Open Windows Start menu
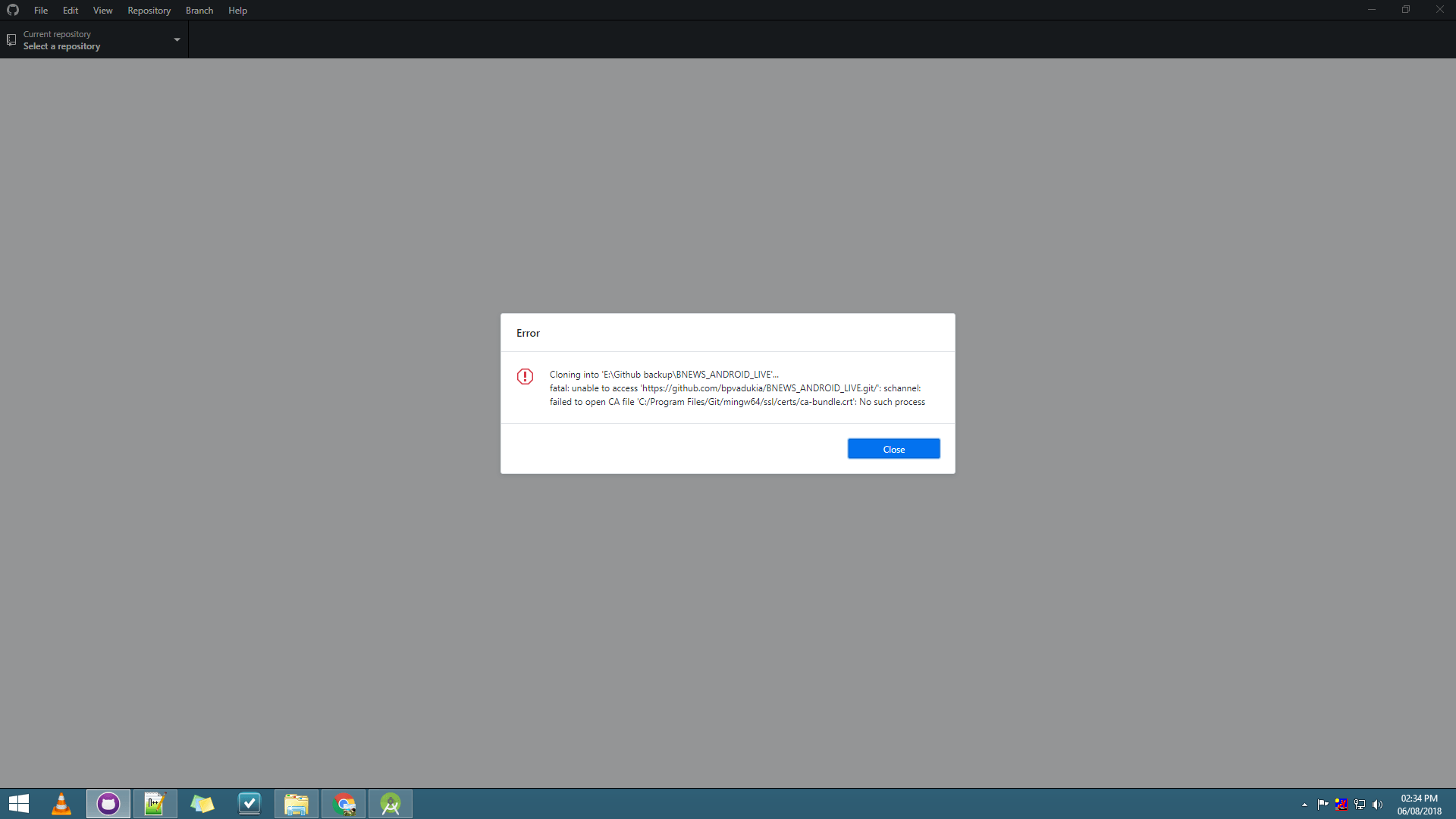The height and width of the screenshot is (819, 1456). pos(19,803)
